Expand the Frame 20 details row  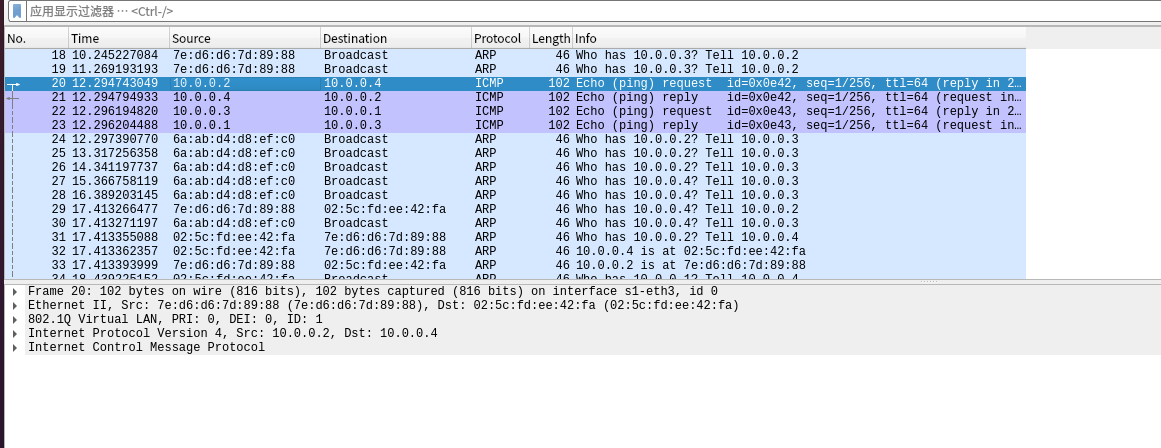tap(15, 292)
